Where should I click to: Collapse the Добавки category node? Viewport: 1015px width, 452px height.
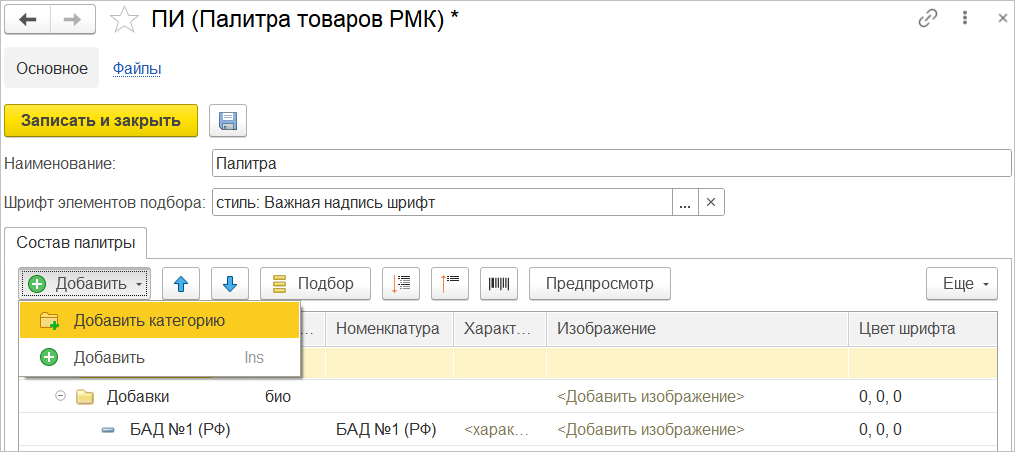click(x=60, y=396)
